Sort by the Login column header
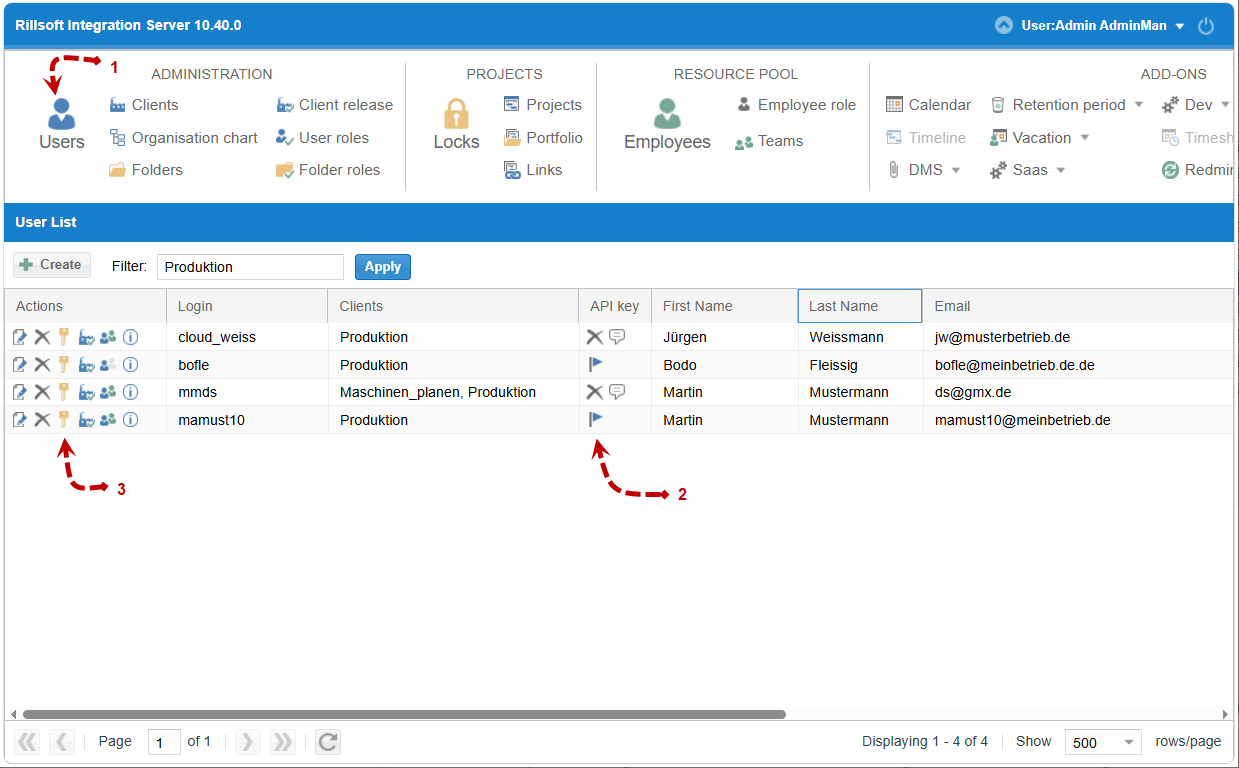 [247, 306]
